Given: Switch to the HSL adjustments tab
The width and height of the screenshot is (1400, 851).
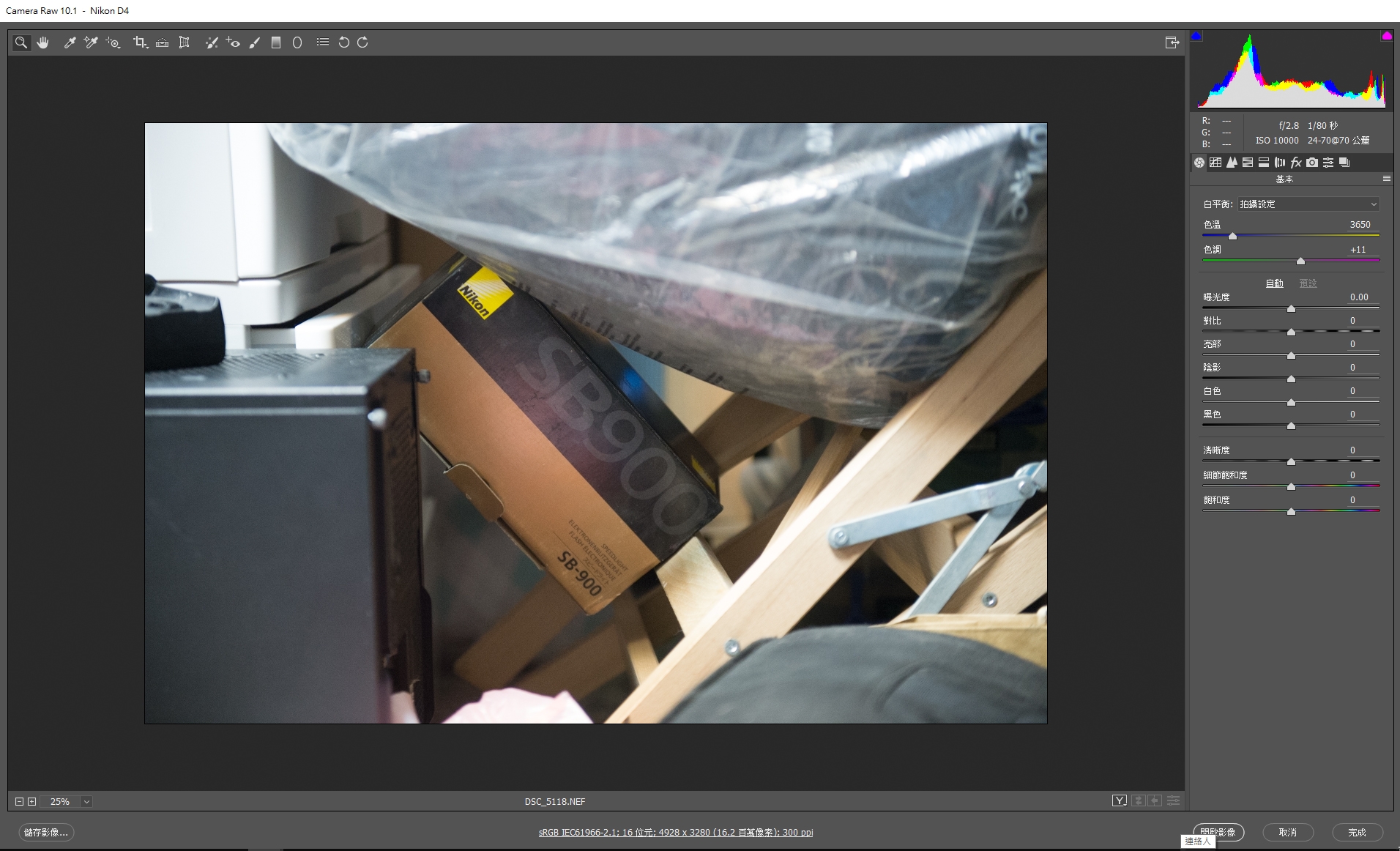Looking at the screenshot, I should point(1248,163).
